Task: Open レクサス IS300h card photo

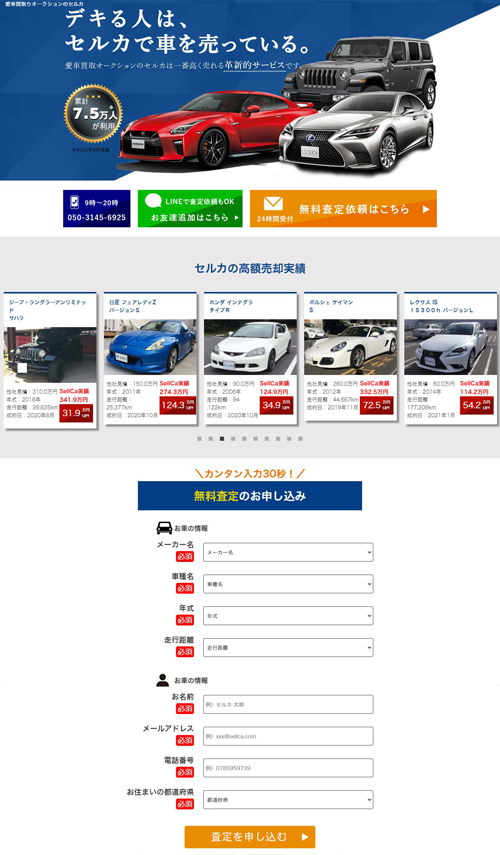Action: click(x=450, y=347)
